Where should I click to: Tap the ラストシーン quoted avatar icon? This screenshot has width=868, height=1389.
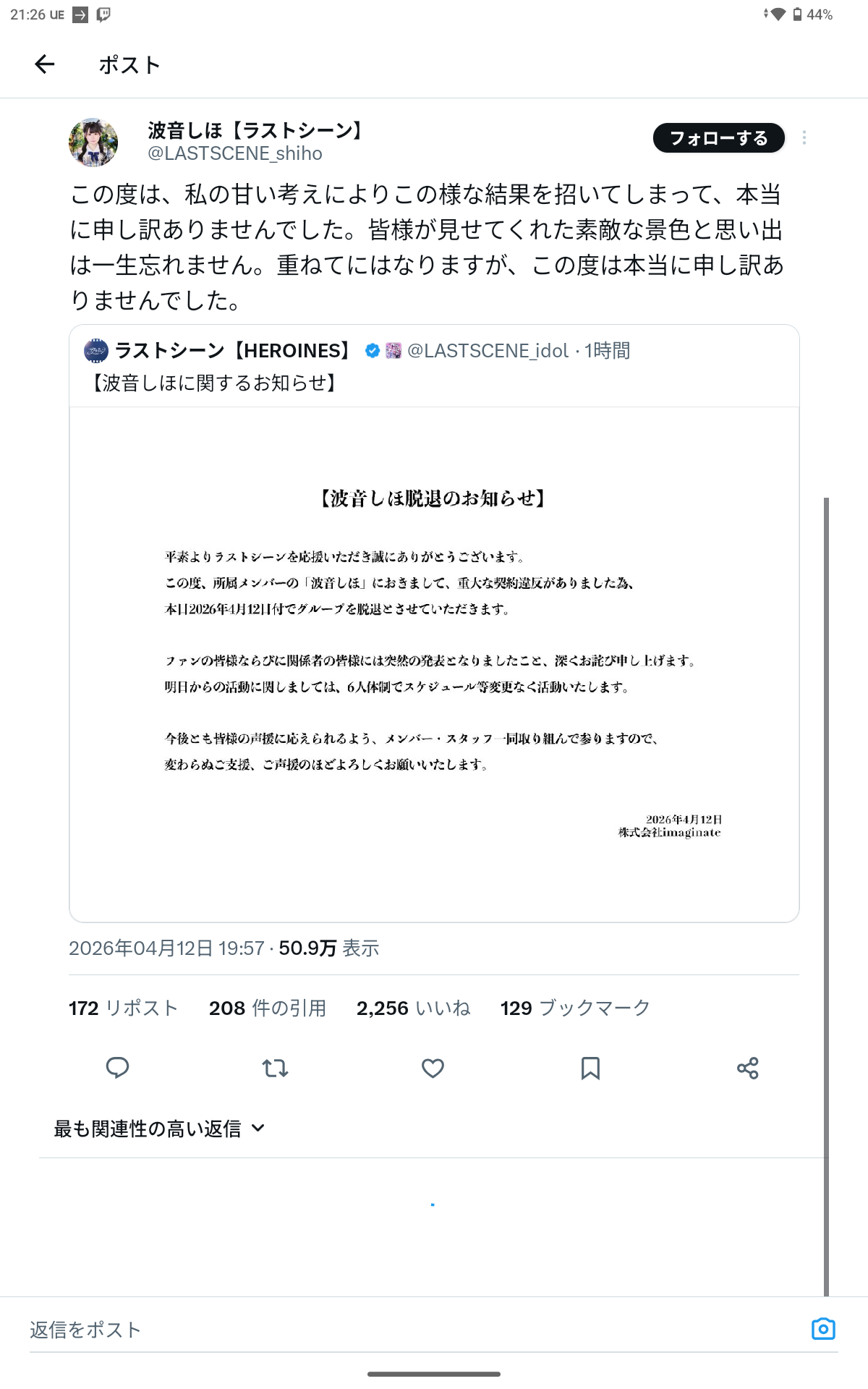96,351
